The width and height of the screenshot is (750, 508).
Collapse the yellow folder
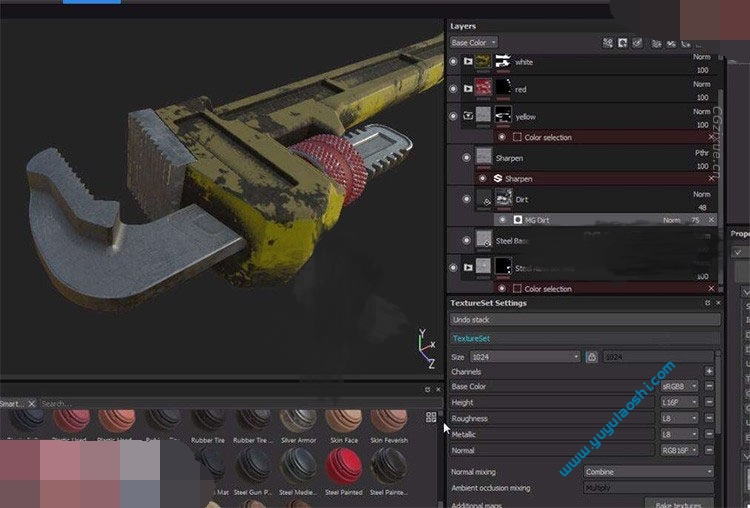point(468,116)
